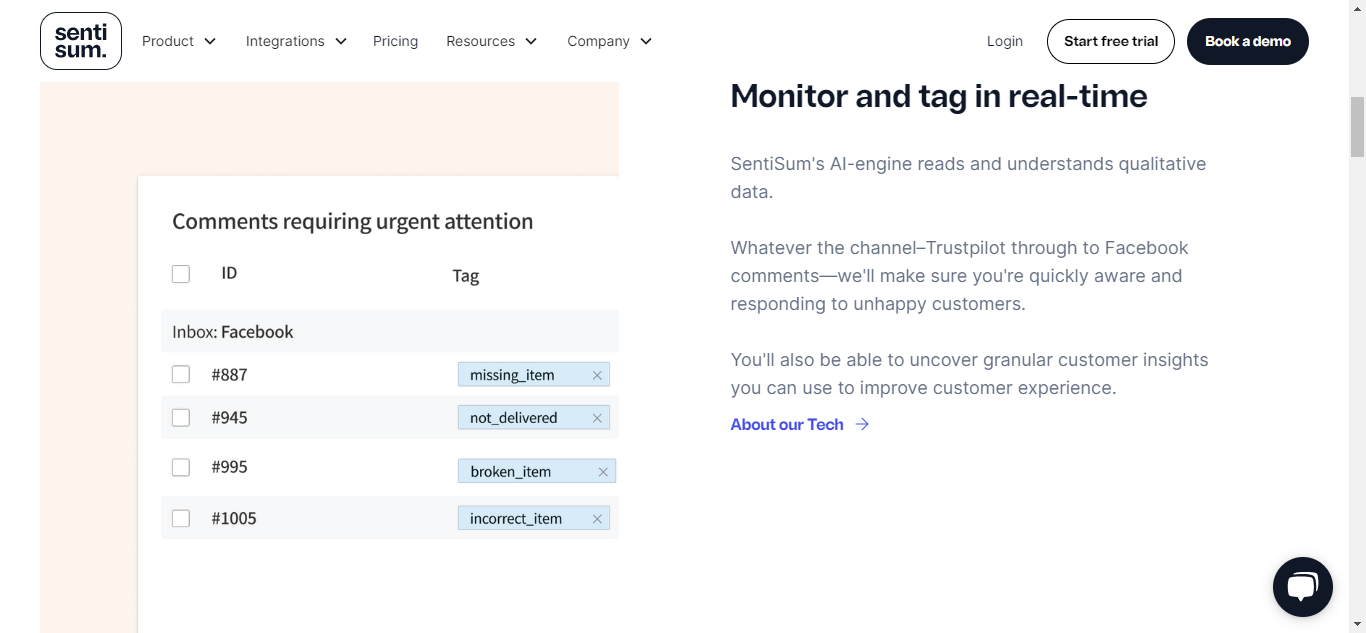This screenshot has width=1366, height=633.
Task: Click the Start free trial button
Action: click(1110, 41)
